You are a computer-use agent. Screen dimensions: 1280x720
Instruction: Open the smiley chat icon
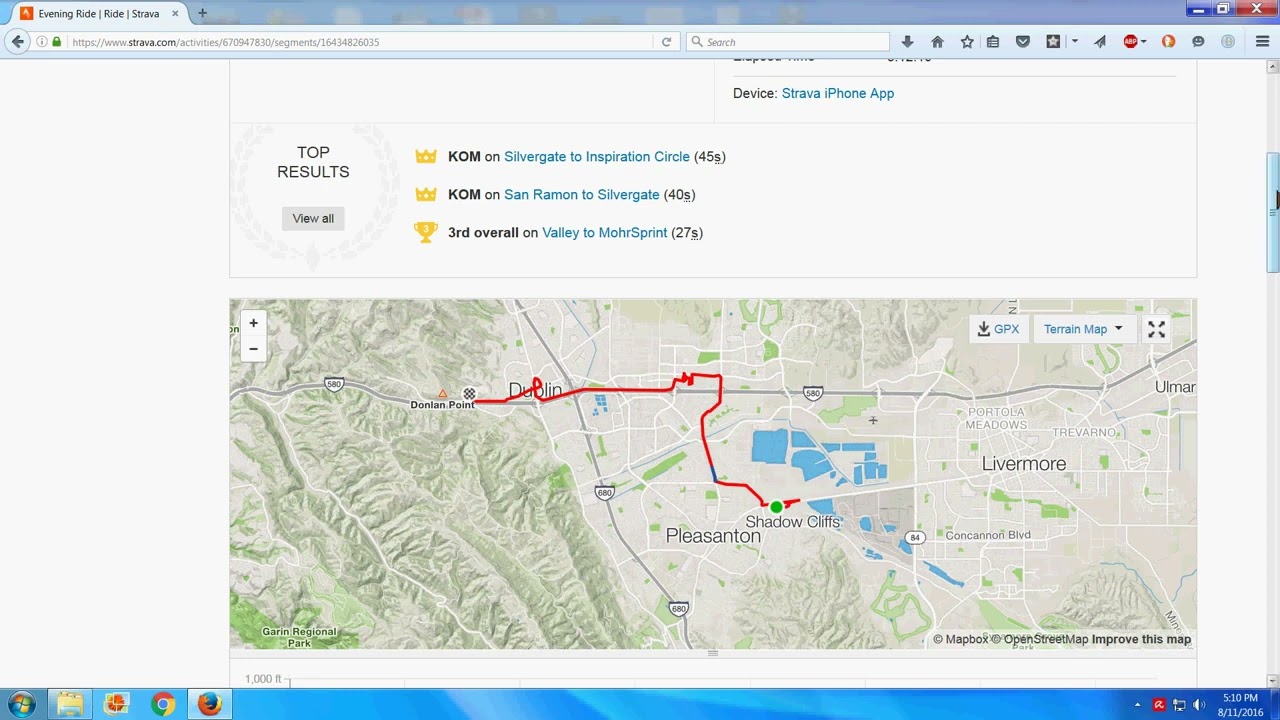click(1198, 42)
